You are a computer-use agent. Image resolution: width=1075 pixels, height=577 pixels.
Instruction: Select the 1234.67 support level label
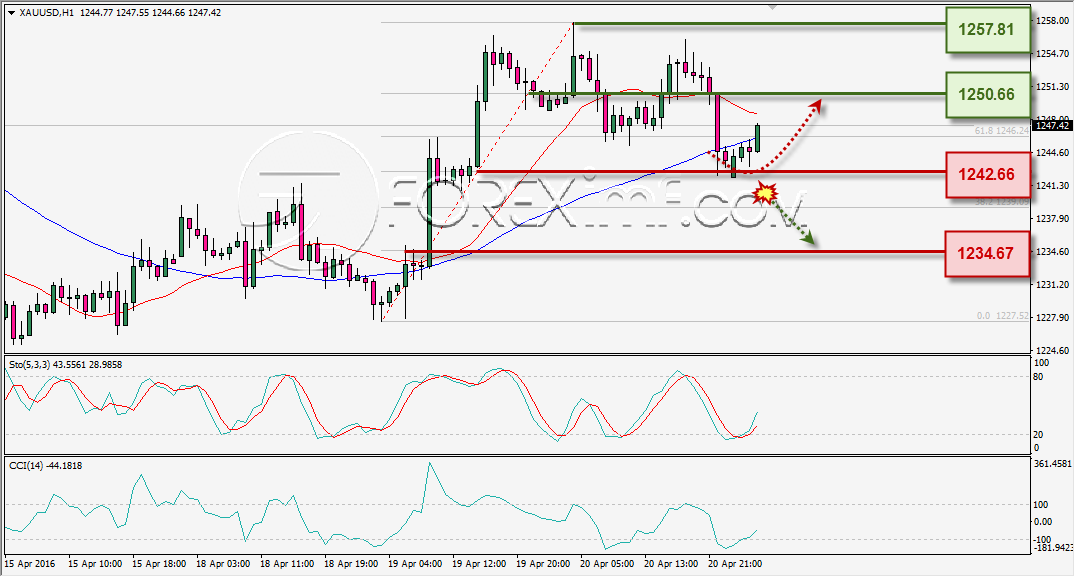click(987, 254)
